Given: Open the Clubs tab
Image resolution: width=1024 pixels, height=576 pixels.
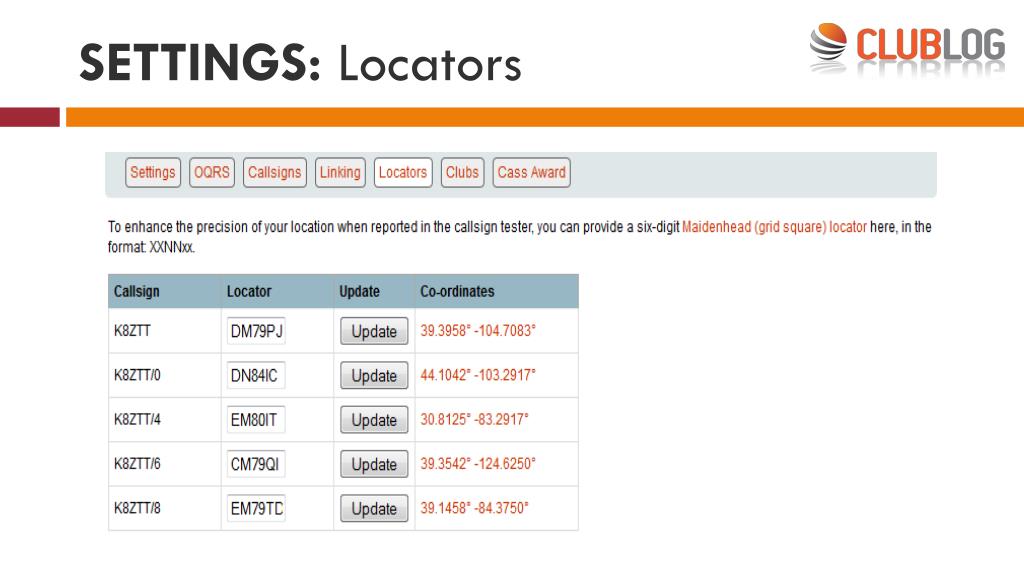Looking at the screenshot, I should [x=462, y=172].
